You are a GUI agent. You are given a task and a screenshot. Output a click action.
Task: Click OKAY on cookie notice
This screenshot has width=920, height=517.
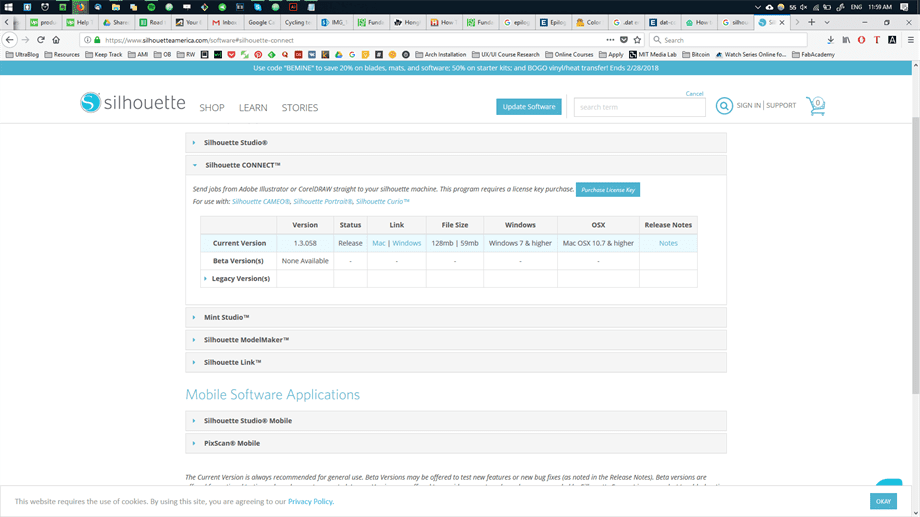(883, 501)
